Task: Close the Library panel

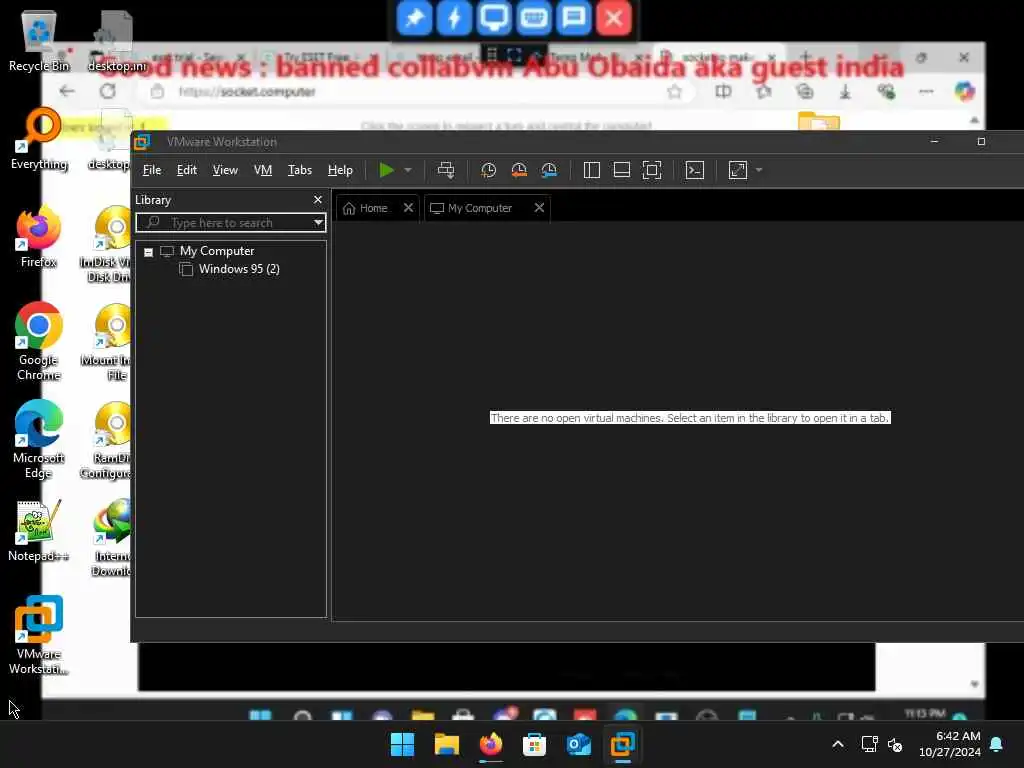Action: 318,200
